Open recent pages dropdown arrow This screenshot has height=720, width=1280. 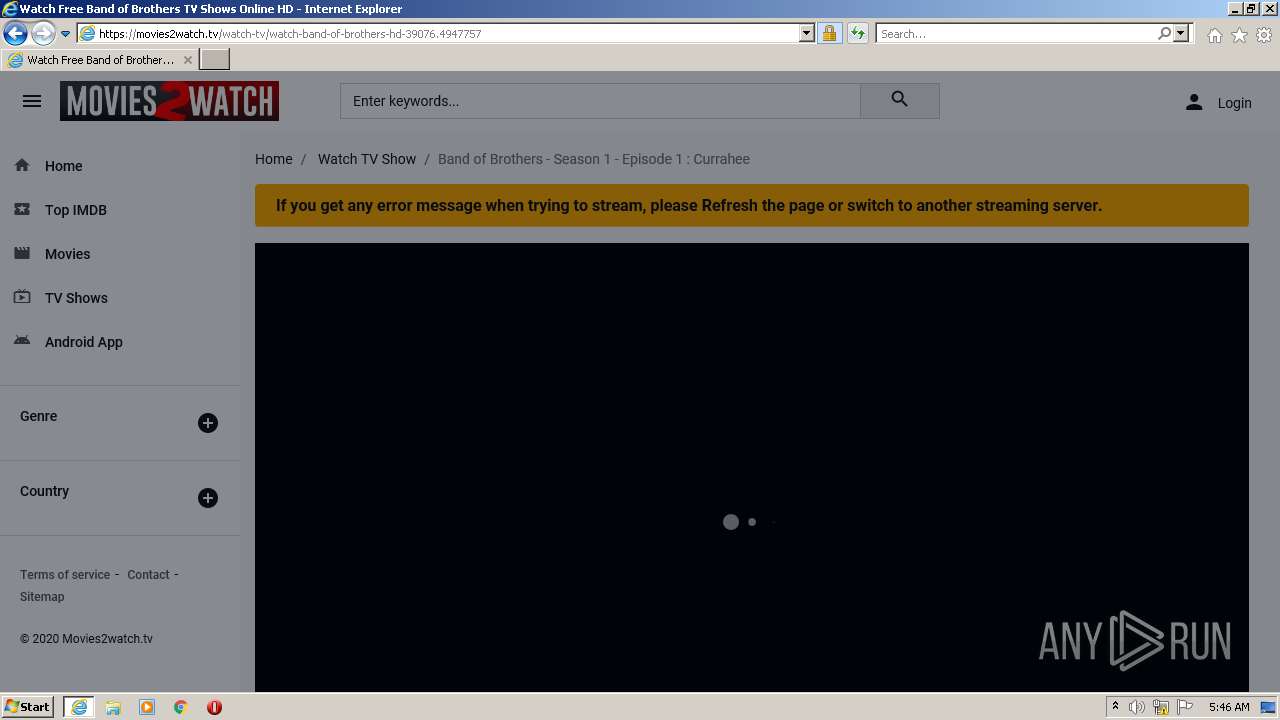[x=65, y=33]
